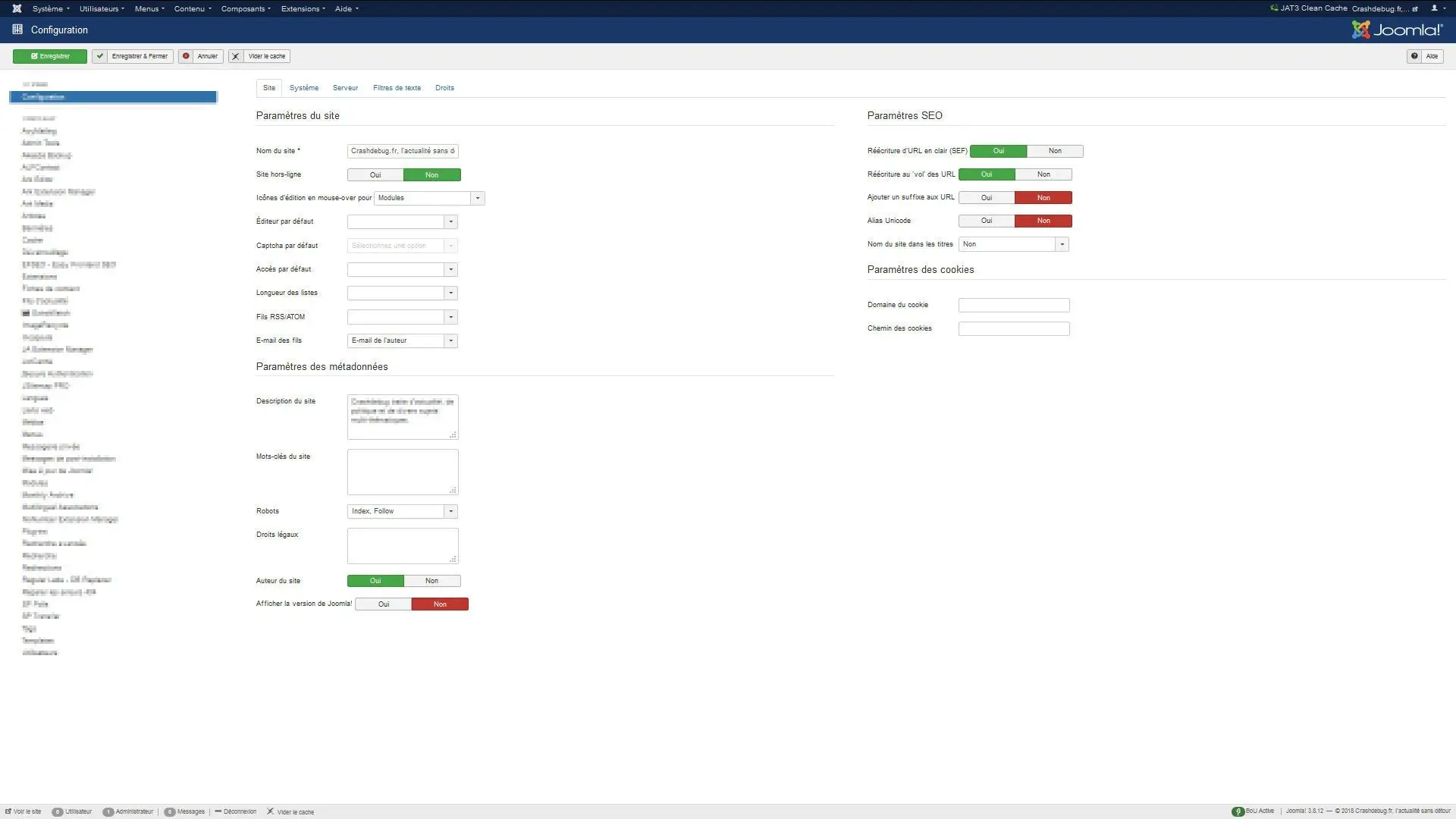Click the JAT3 Clean Cache recycle icon
The image size is (1456, 819).
pyautogui.click(x=1274, y=8)
